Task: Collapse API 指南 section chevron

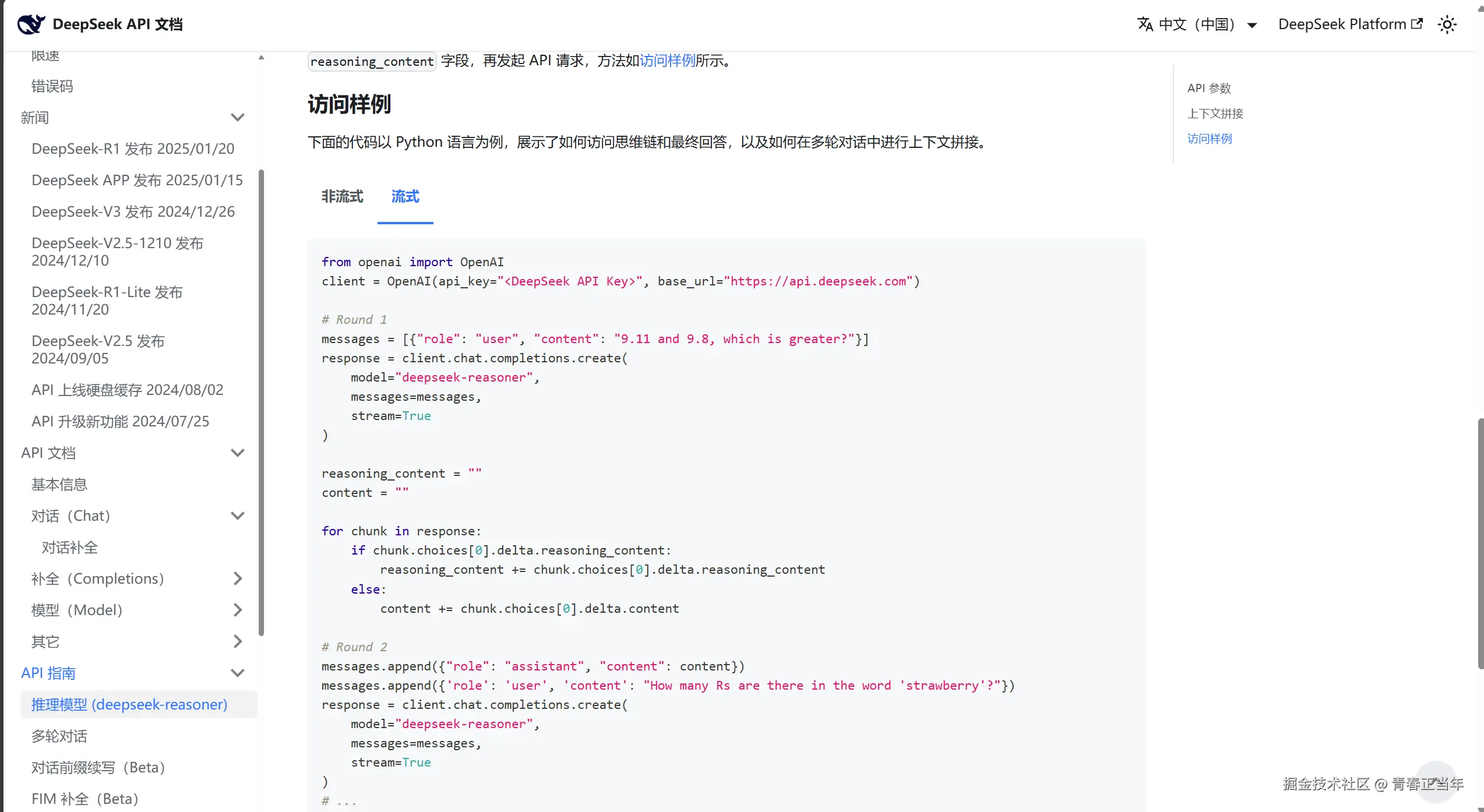Action: point(237,673)
